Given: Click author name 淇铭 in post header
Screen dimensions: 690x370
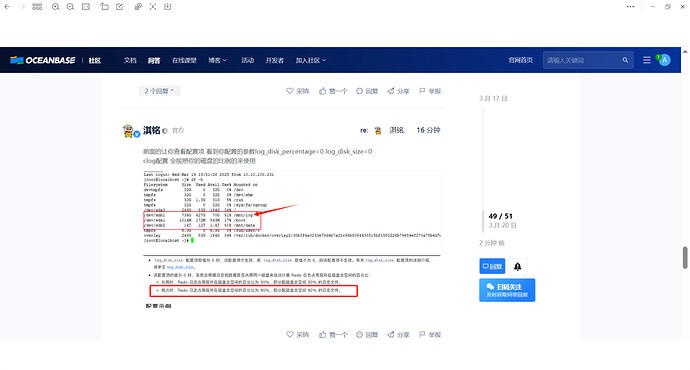Looking at the screenshot, I should [151, 130].
